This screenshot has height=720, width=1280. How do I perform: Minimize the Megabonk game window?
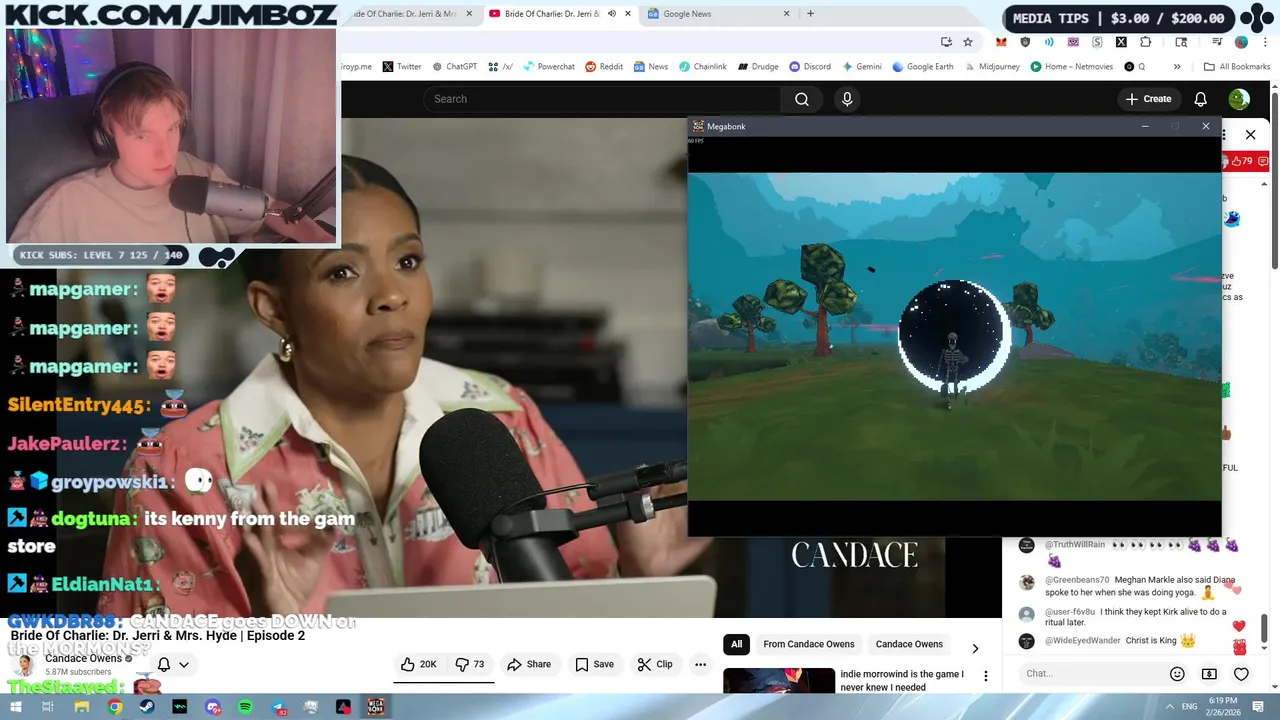[x=1145, y=126]
